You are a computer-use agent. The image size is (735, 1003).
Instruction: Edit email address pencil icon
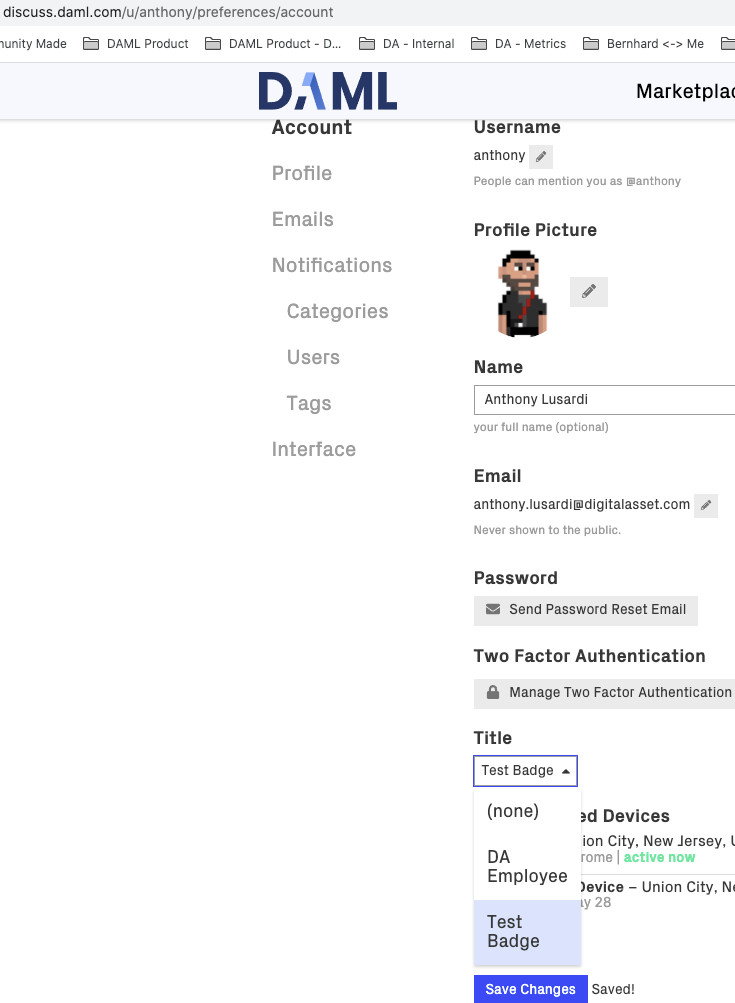coord(706,505)
